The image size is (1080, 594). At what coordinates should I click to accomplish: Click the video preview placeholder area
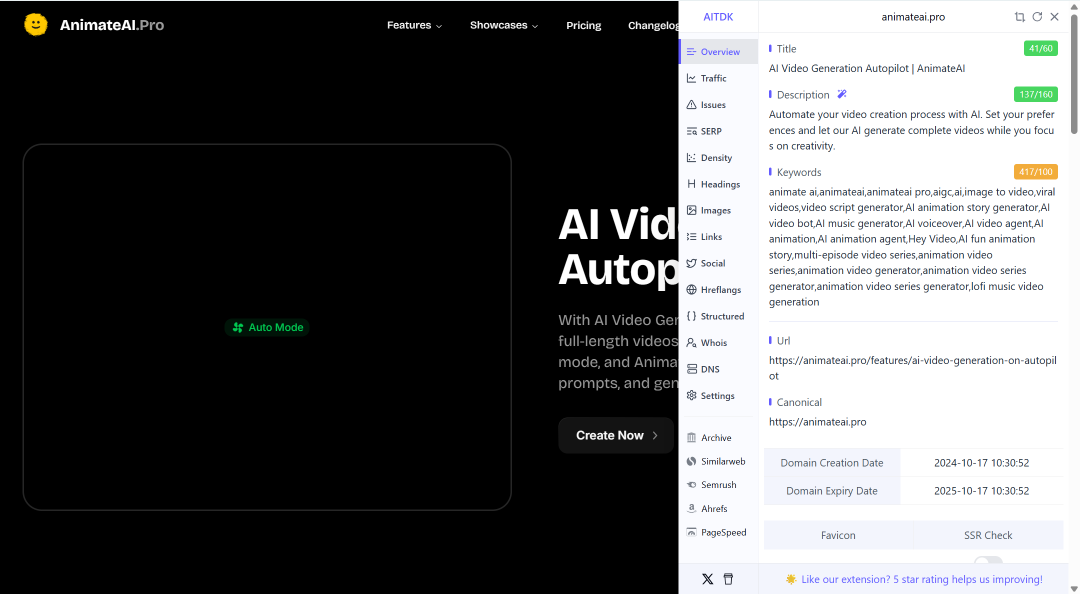[x=267, y=327]
